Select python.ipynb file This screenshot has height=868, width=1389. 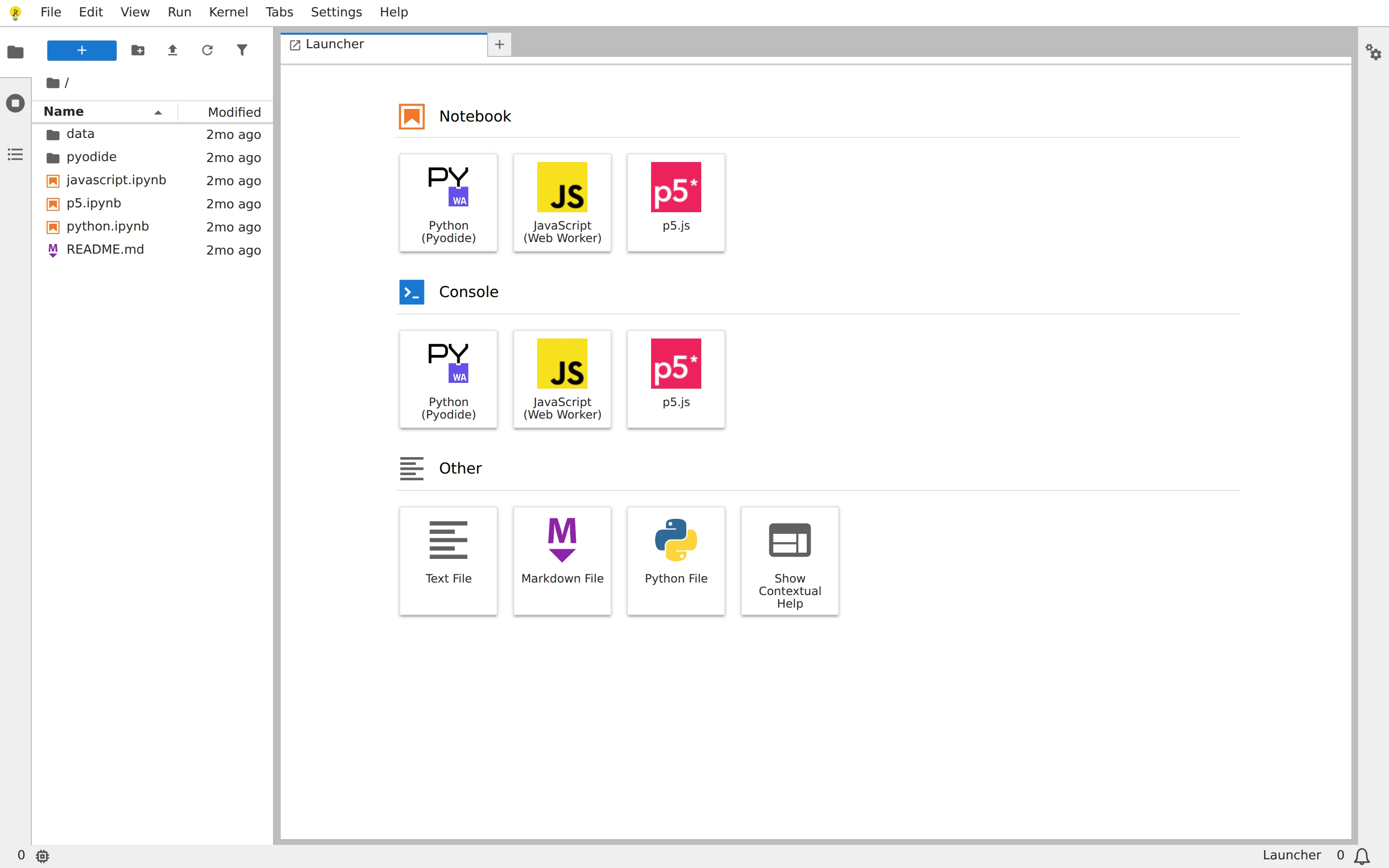152,227
